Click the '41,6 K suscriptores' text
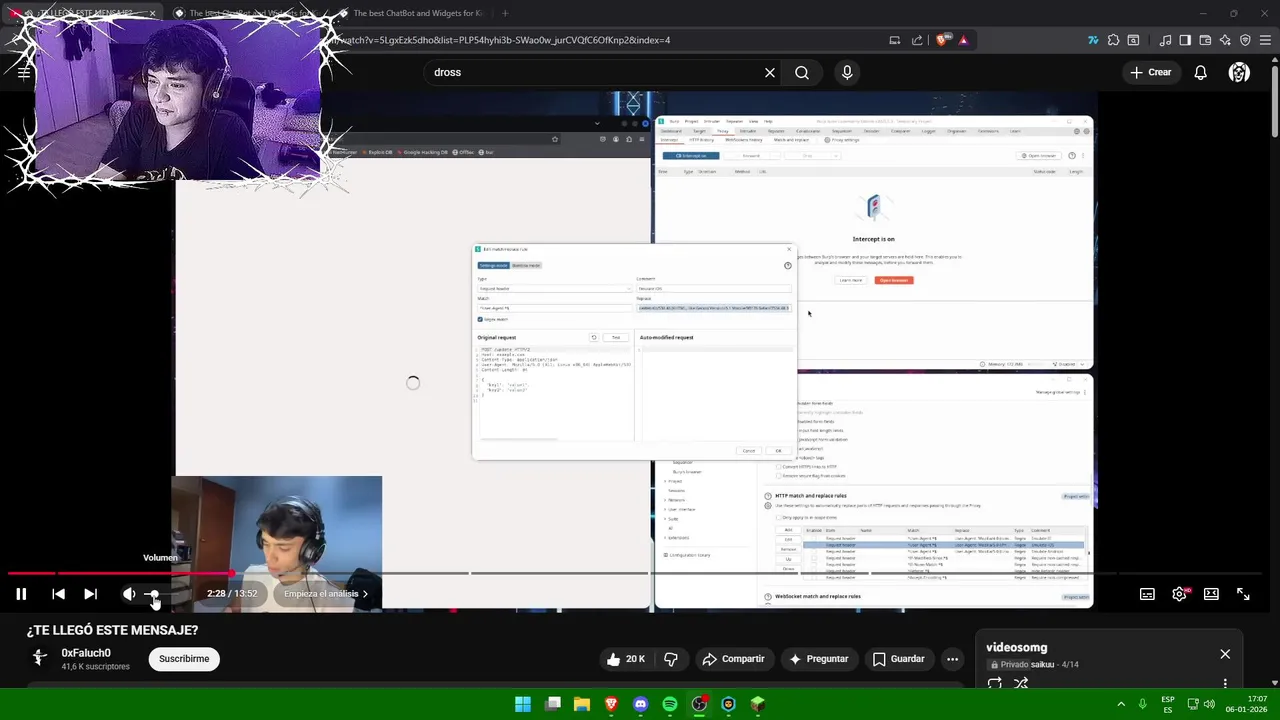The width and height of the screenshot is (1280, 720). (95, 666)
